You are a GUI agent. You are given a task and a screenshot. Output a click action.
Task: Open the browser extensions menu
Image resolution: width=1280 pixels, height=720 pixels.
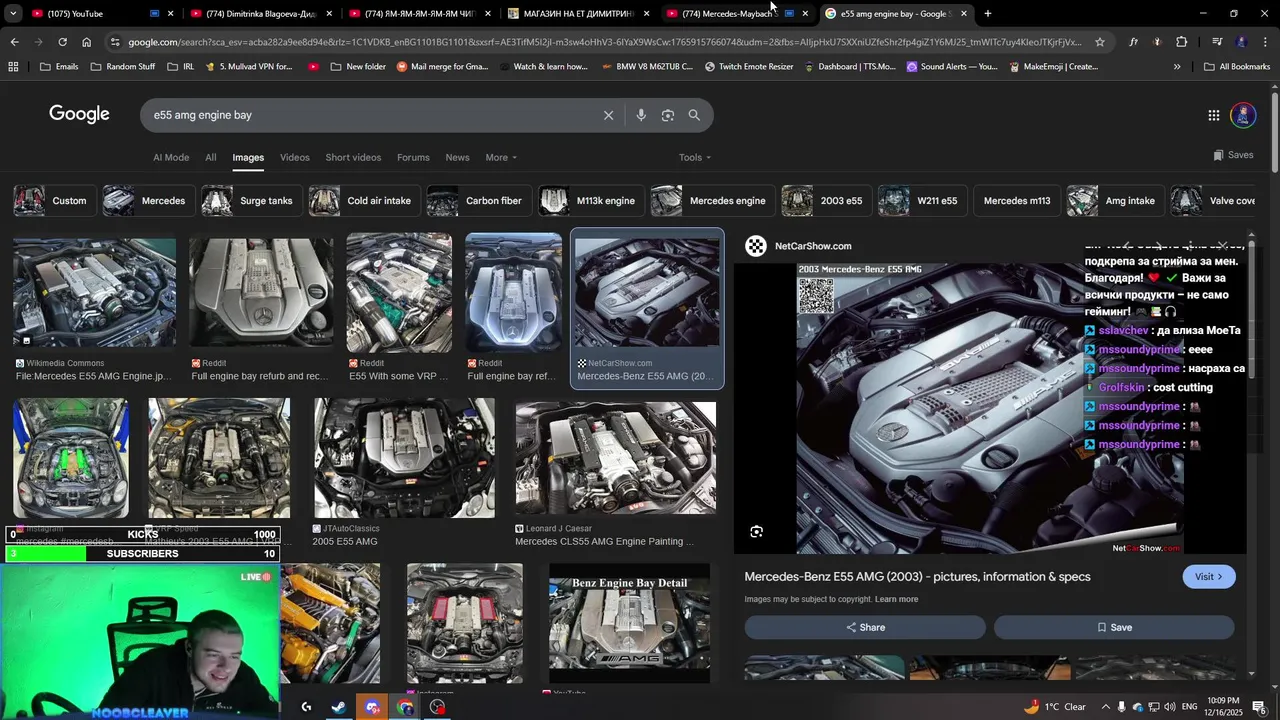click(x=1182, y=42)
